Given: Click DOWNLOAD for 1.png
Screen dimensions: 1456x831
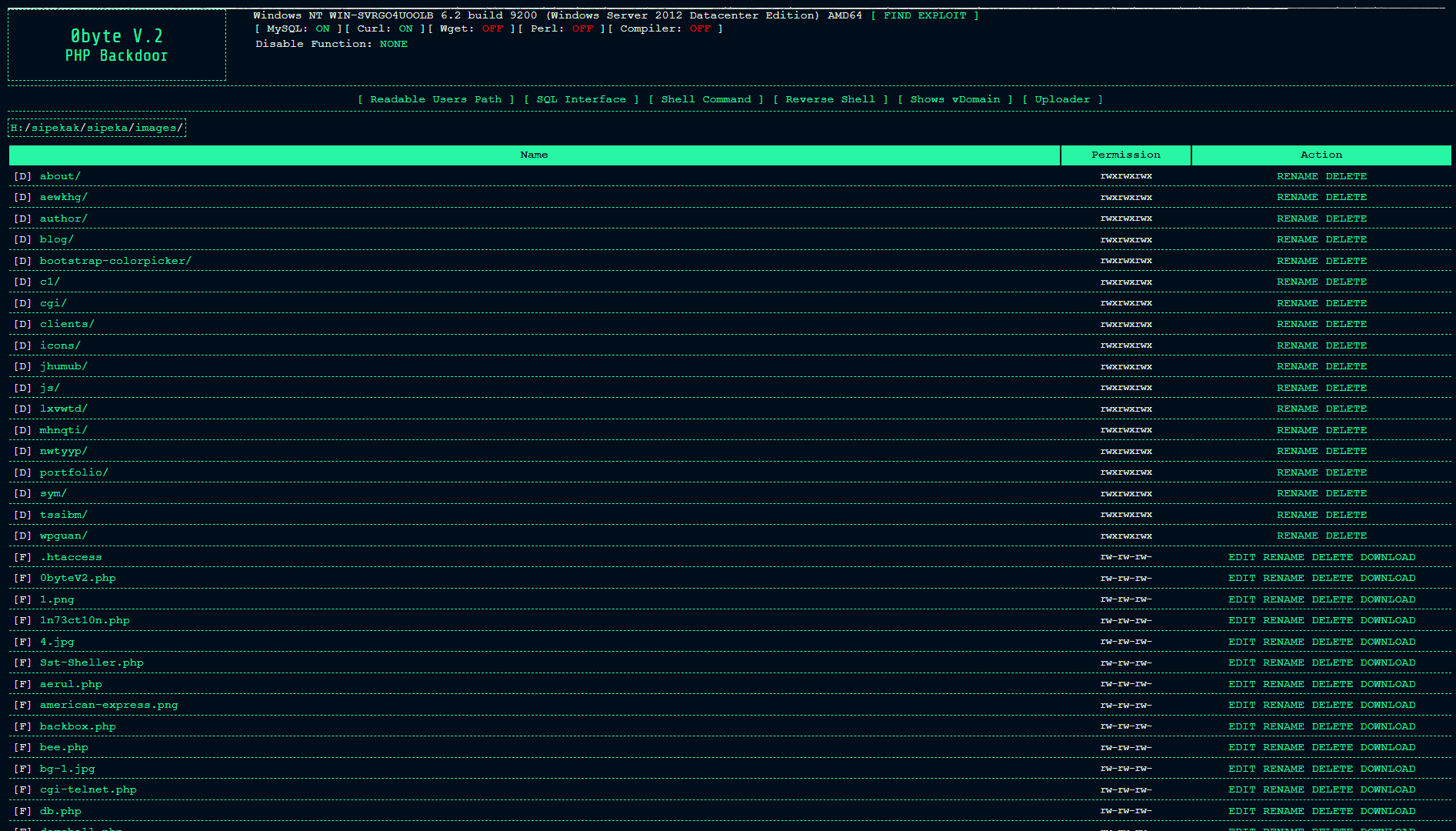Looking at the screenshot, I should pos(1388,599).
